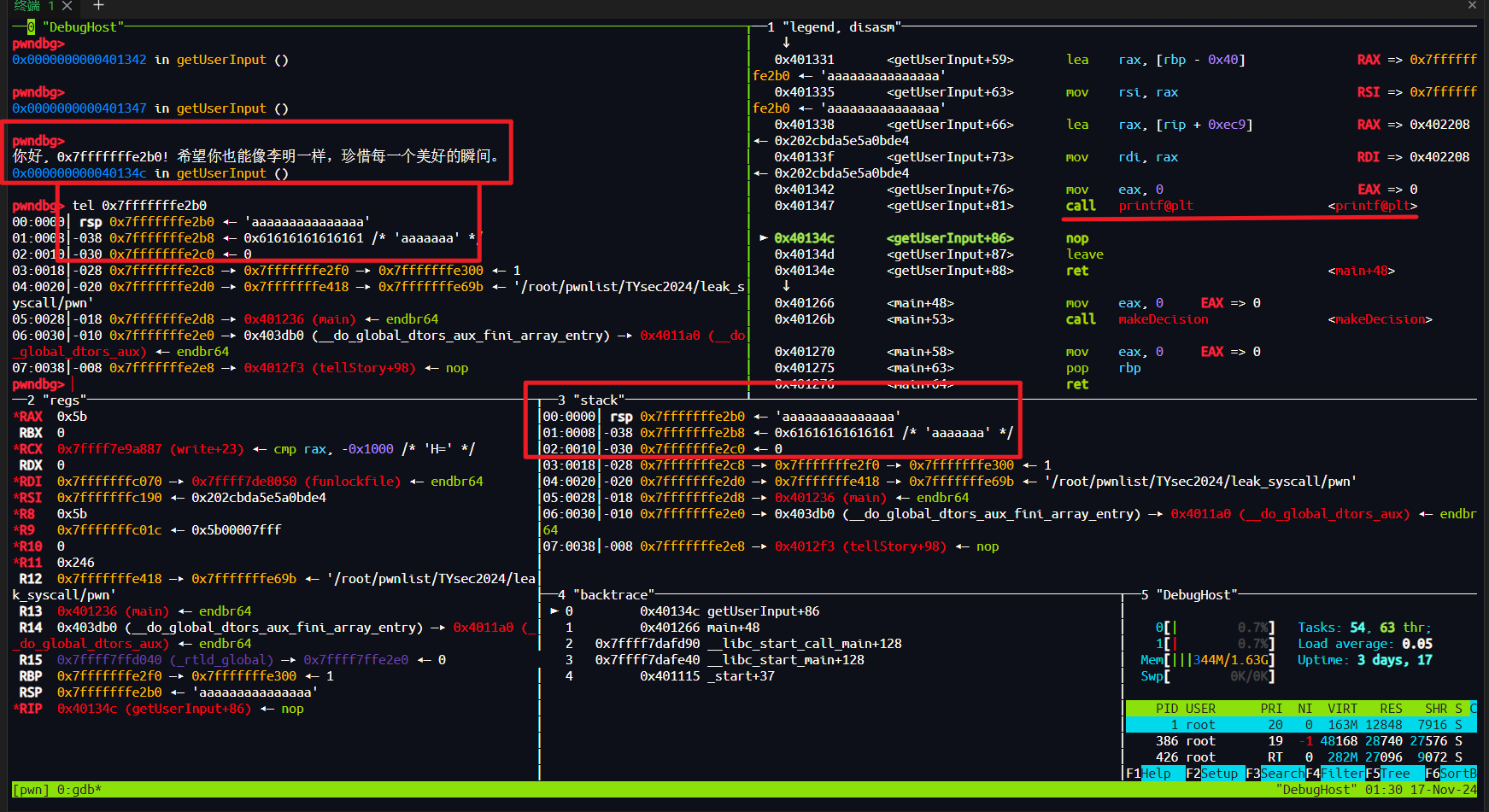The width and height of the screenshot is (1489, 812).
Task: Activate htop F4 Filter
Action: [1334, 774]
